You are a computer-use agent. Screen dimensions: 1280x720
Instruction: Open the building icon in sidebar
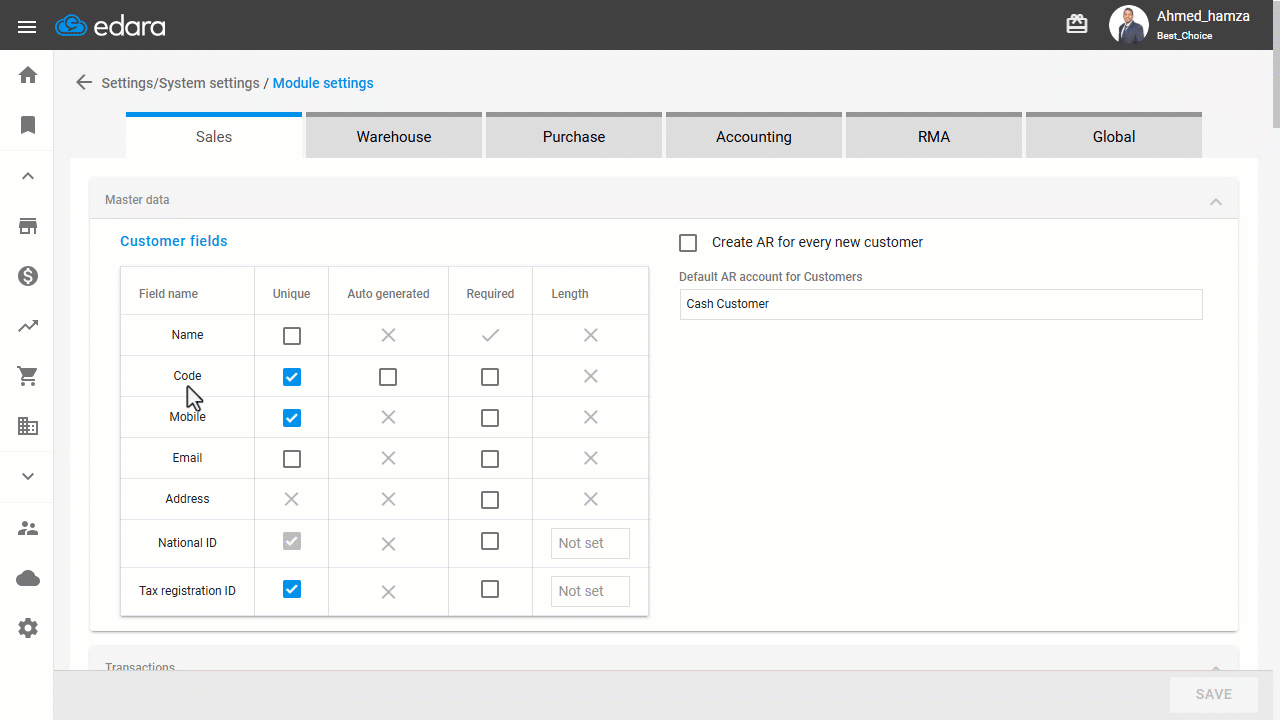coord(28,426)
